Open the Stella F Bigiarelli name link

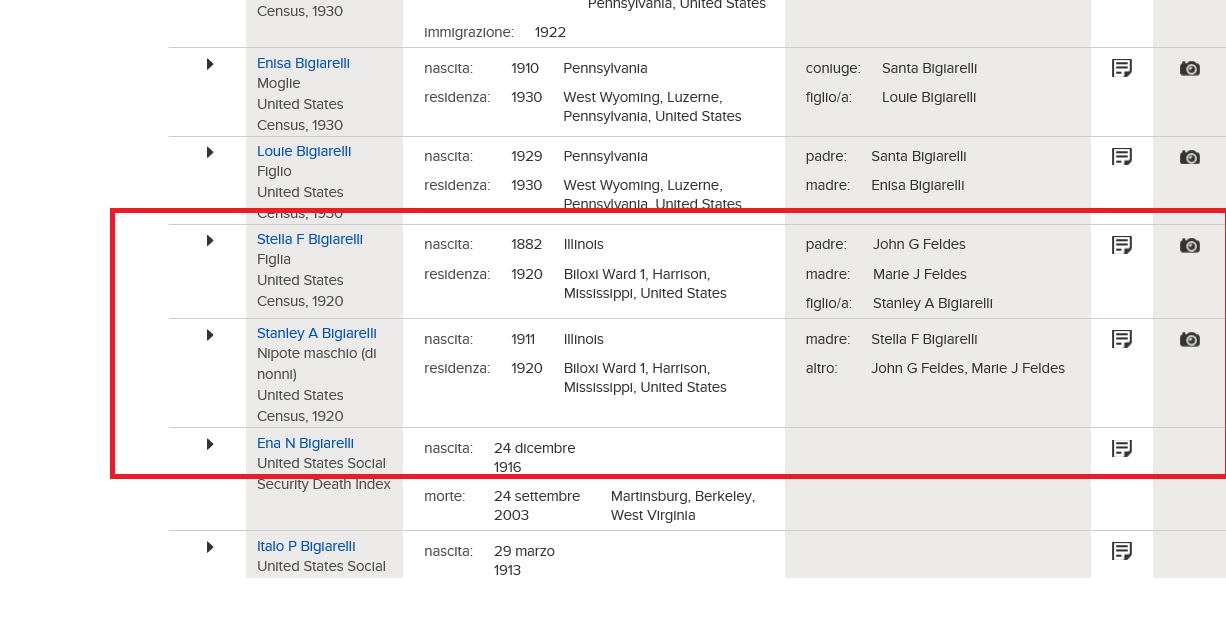(x=309, y=239)
